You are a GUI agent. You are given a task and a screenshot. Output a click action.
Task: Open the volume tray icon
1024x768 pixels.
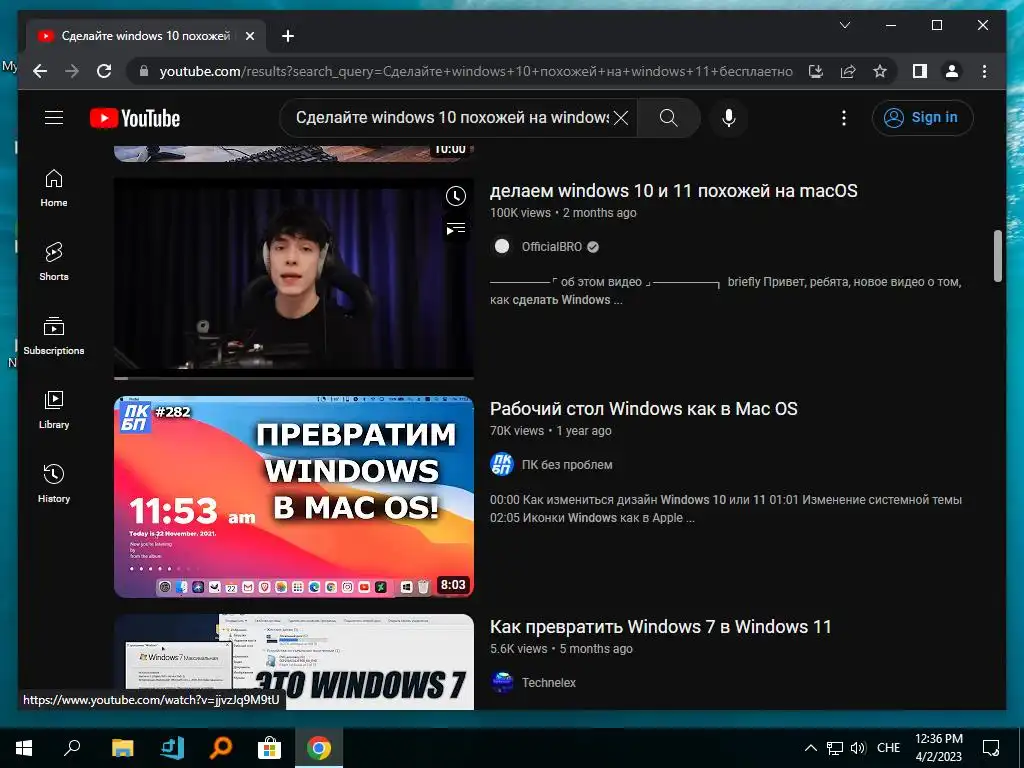click(x=858, y=748)
